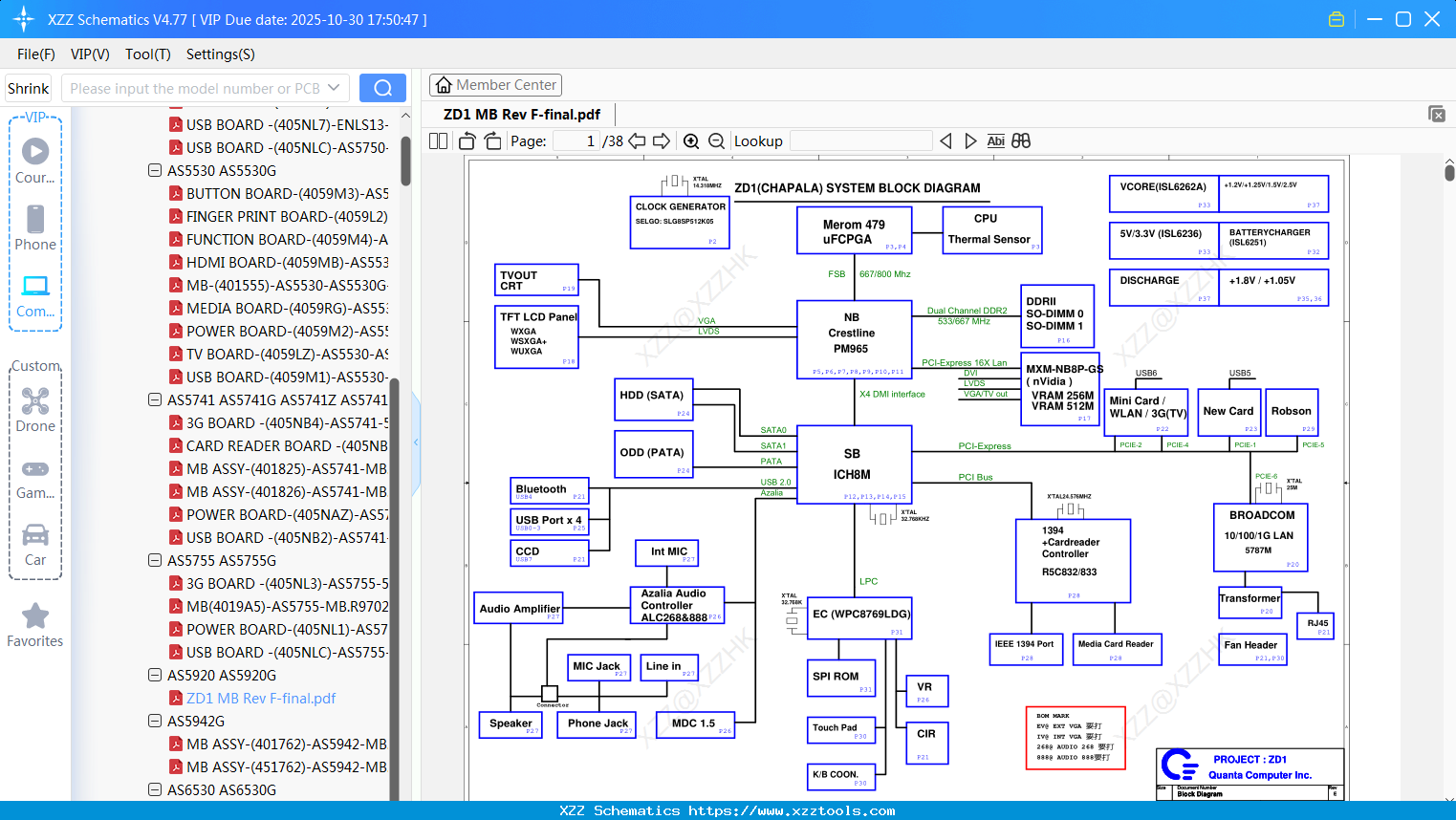Collapse the AS5920 AS5920G folder
1456x820 pixels.
pyautogui.click(x=155, y=675)
